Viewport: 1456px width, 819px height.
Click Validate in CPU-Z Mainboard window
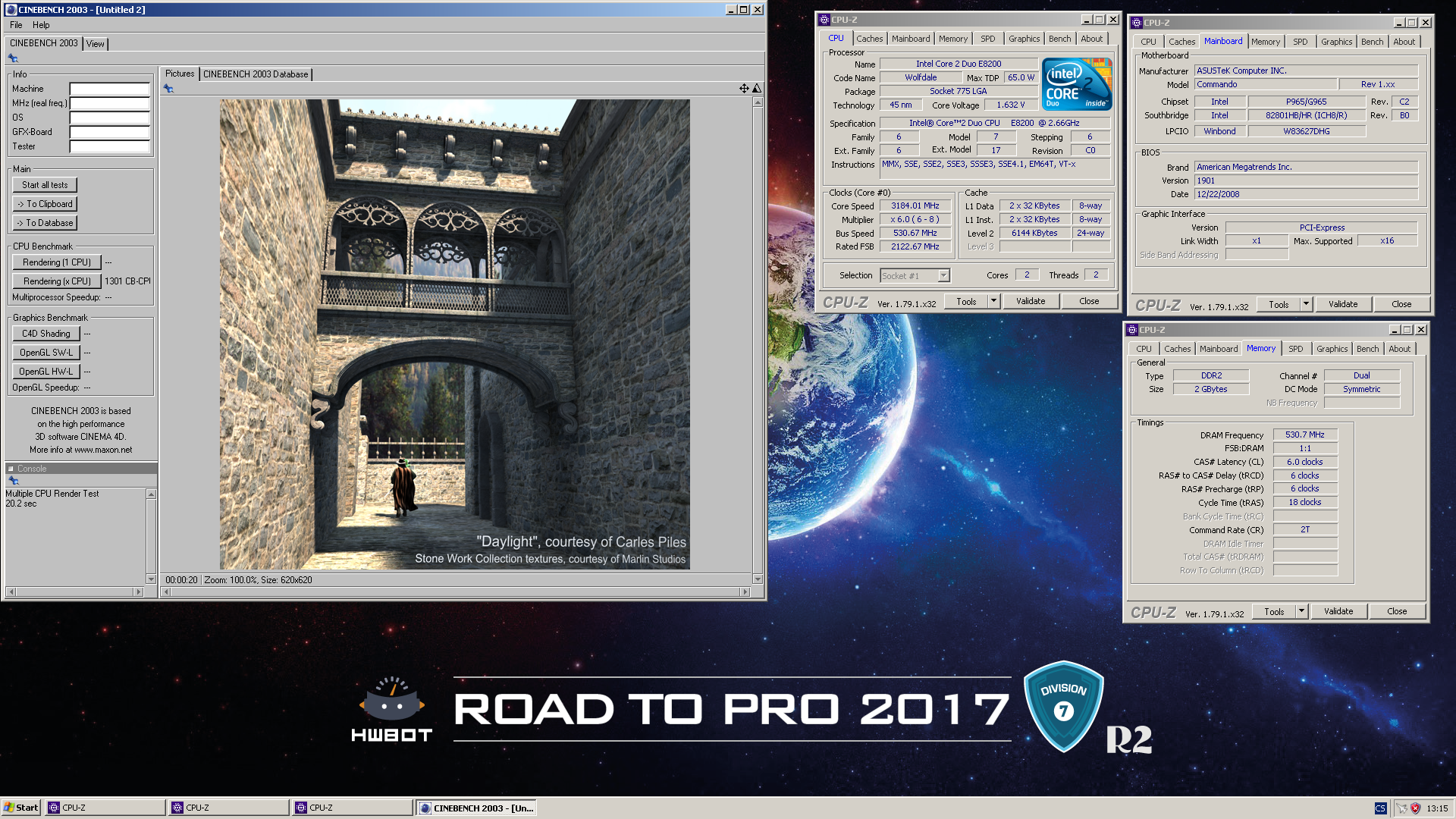tap(1343, 304)
